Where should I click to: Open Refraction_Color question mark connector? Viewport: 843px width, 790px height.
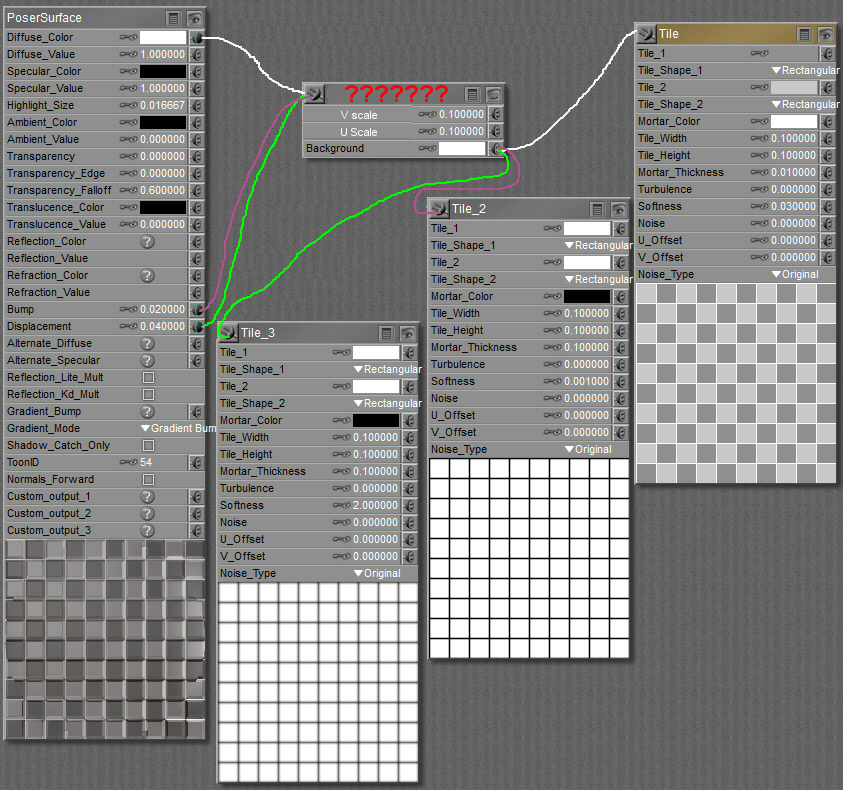pyautogui.click(x=147, y=275)
